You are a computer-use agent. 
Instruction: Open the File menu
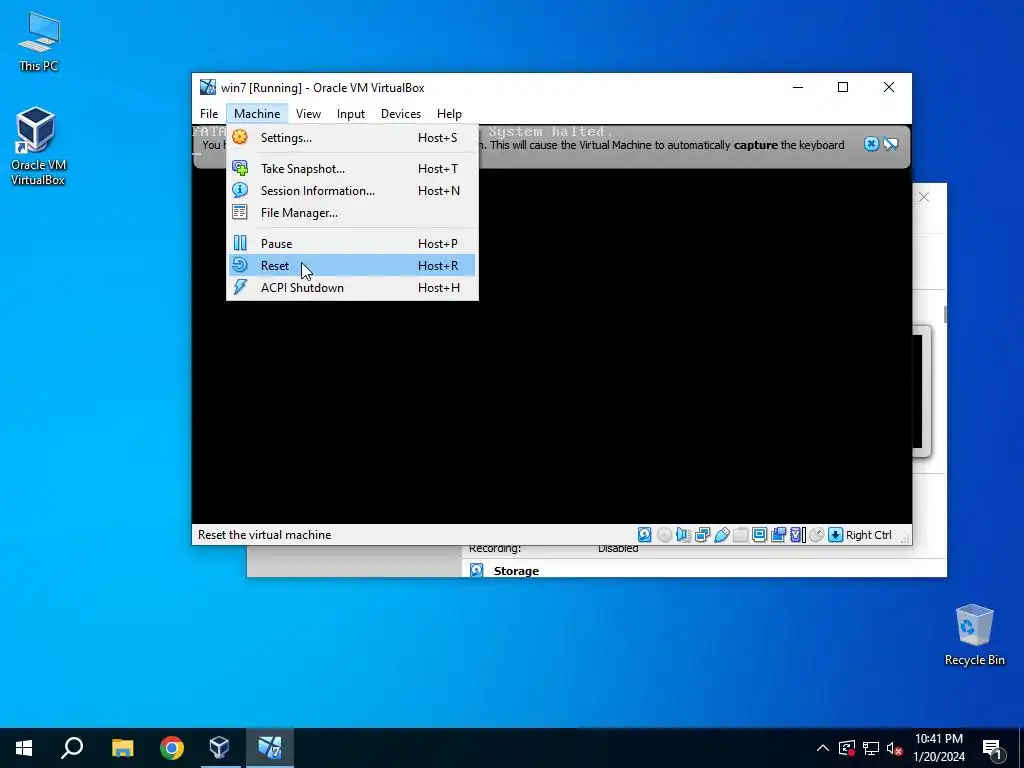(x=209, y=114)
